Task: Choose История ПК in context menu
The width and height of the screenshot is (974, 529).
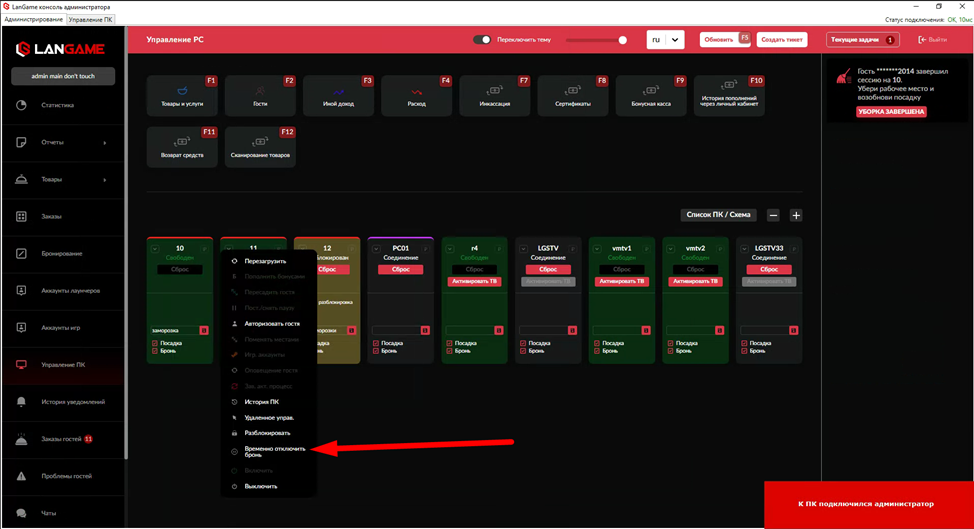Action: [260, 401]
